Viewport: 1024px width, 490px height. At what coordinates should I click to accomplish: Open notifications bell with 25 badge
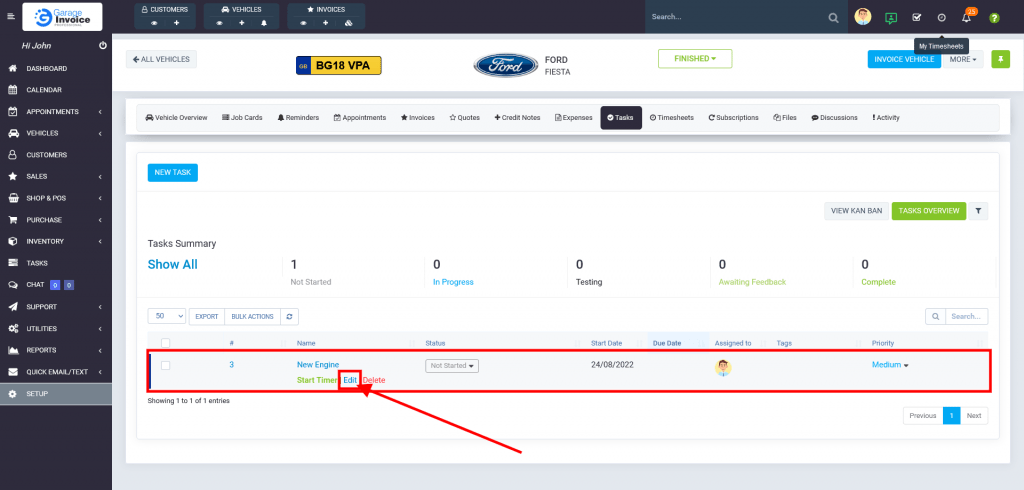967,16
